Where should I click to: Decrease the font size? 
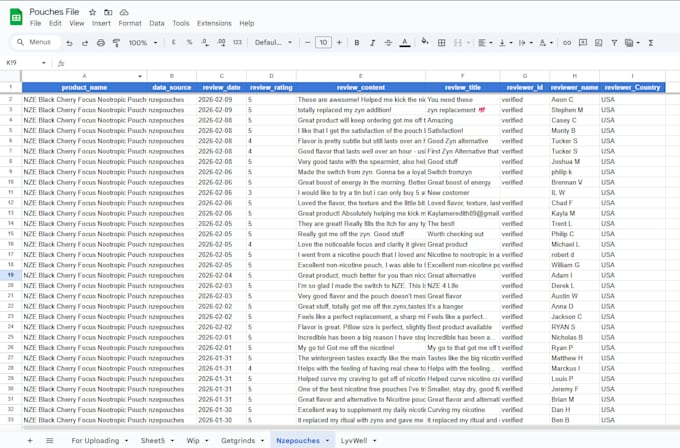pyautogui.click(x=307, y=43)
